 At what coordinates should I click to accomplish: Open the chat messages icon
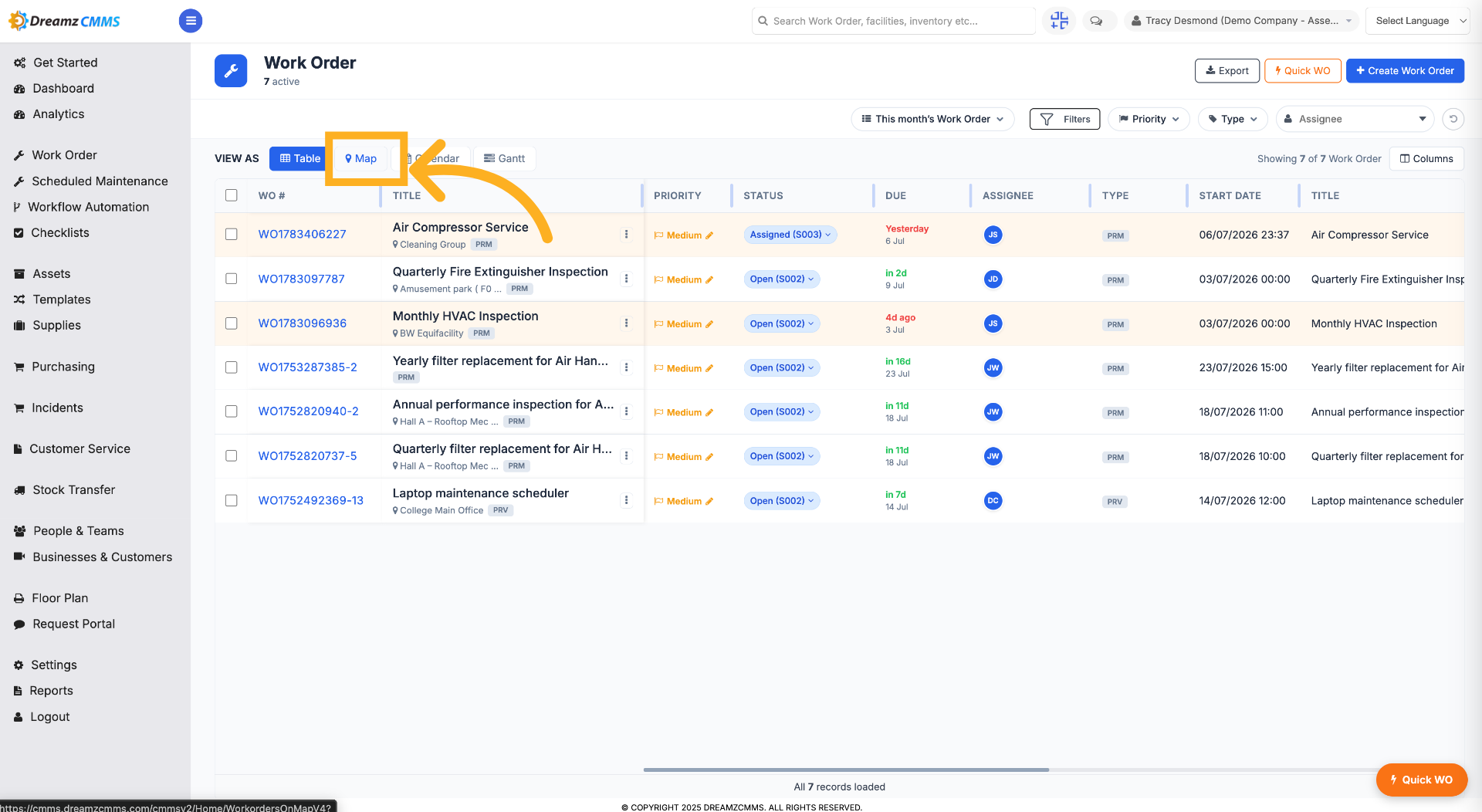[1096, 21]
